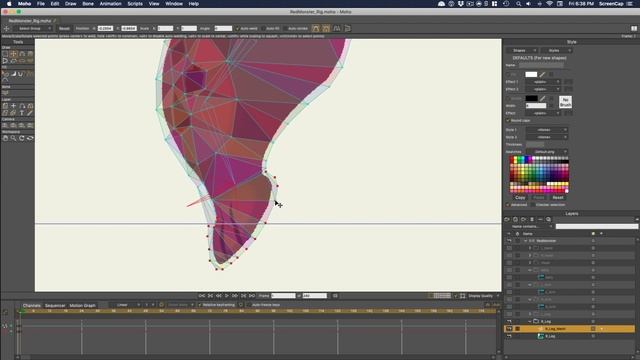Click the layer name search field

coord(596,226)
